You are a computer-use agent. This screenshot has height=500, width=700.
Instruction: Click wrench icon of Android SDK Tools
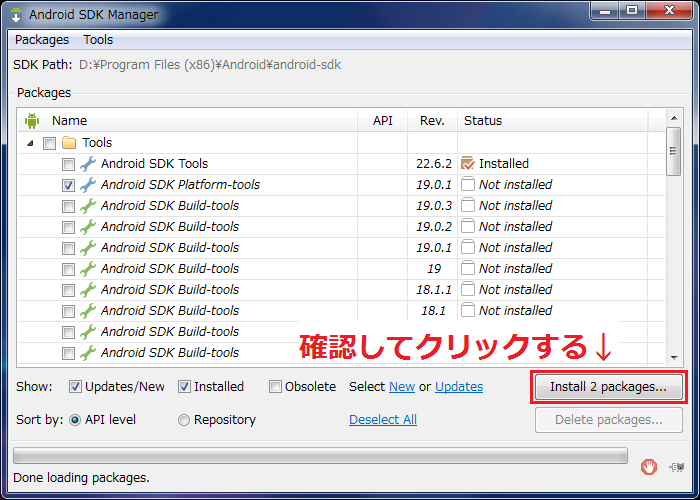[88, 164]
